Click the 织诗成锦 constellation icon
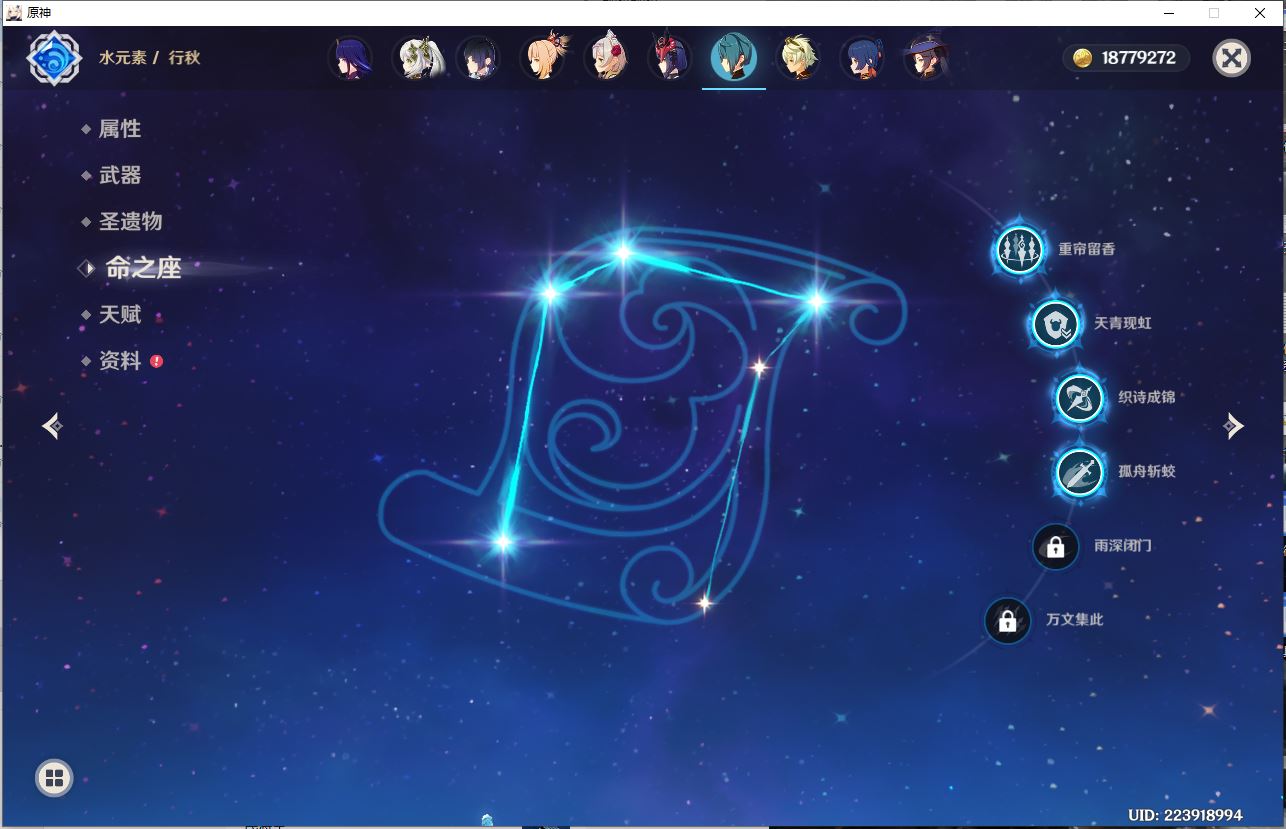Viewport: 1286px width, 829px height. (x=1079, y=398)
